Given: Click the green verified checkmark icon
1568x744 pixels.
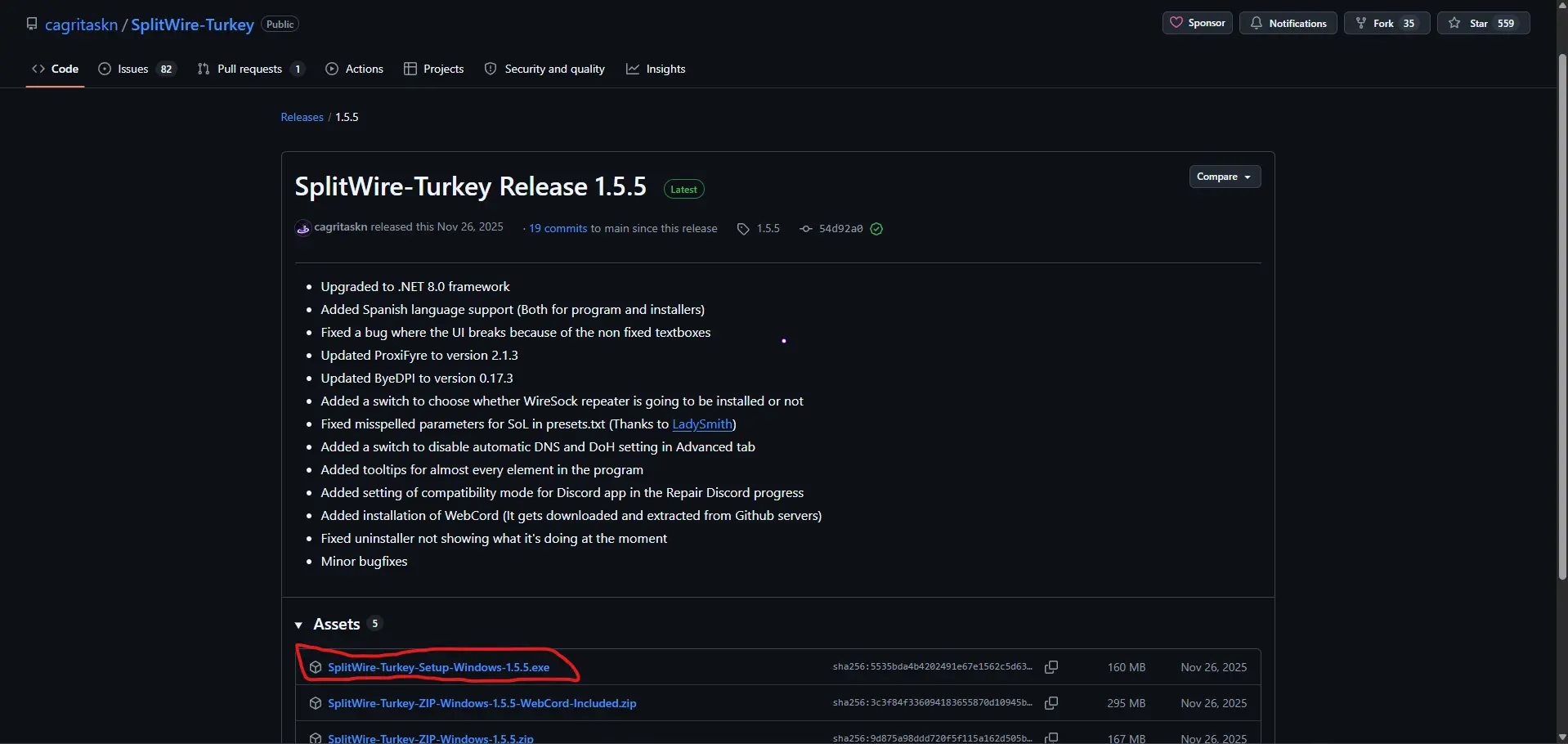Looking at the screenshot, I should [x=876, y=229].
